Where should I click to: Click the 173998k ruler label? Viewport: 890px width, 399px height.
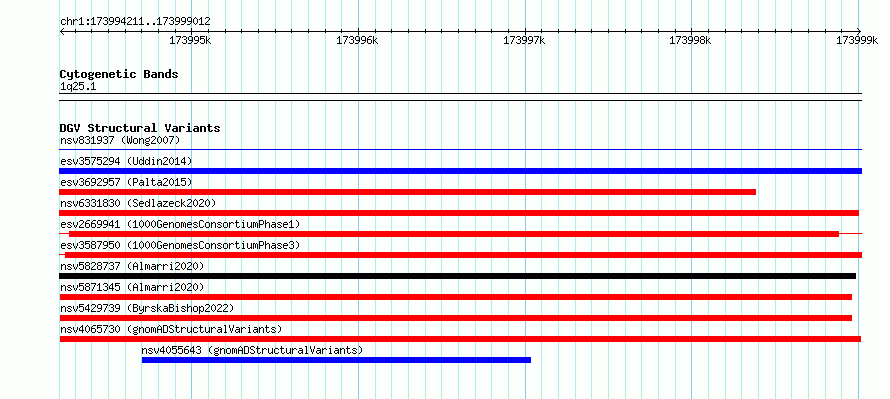click(x=691, y=40)
